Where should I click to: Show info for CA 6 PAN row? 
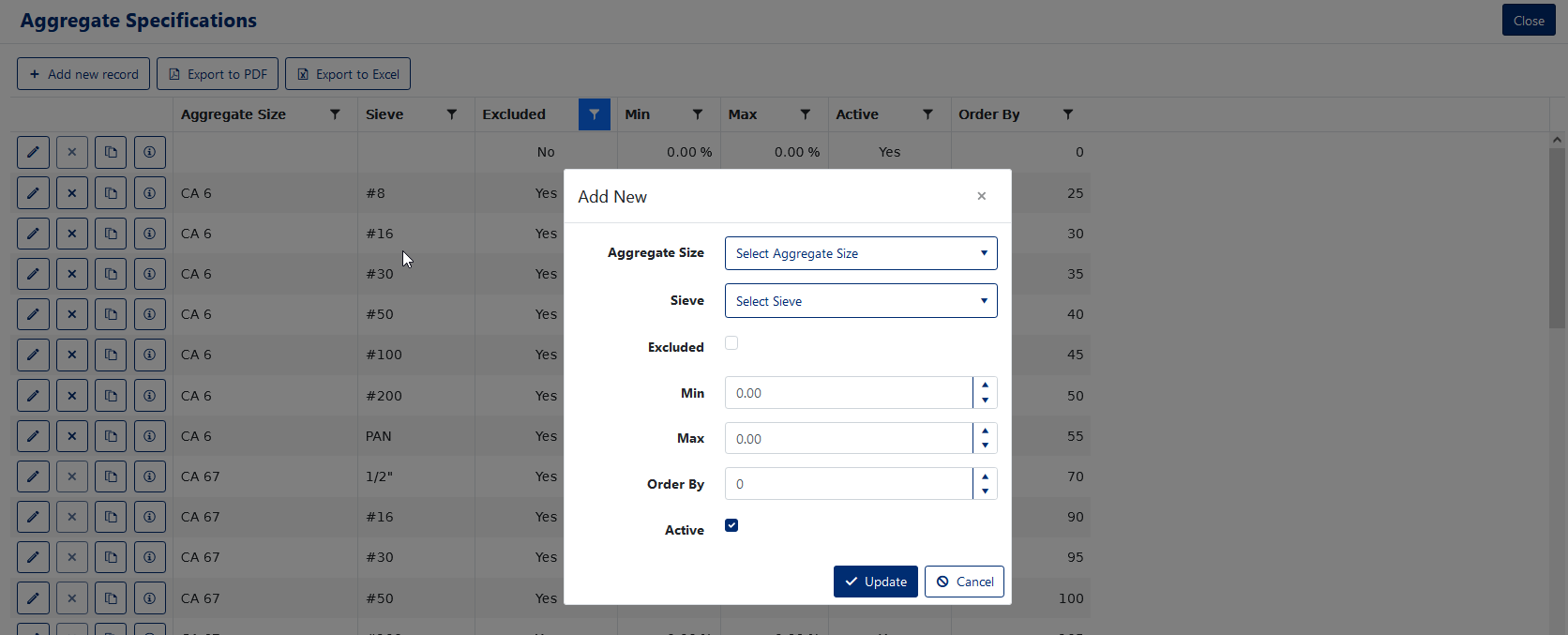point(150,436)
